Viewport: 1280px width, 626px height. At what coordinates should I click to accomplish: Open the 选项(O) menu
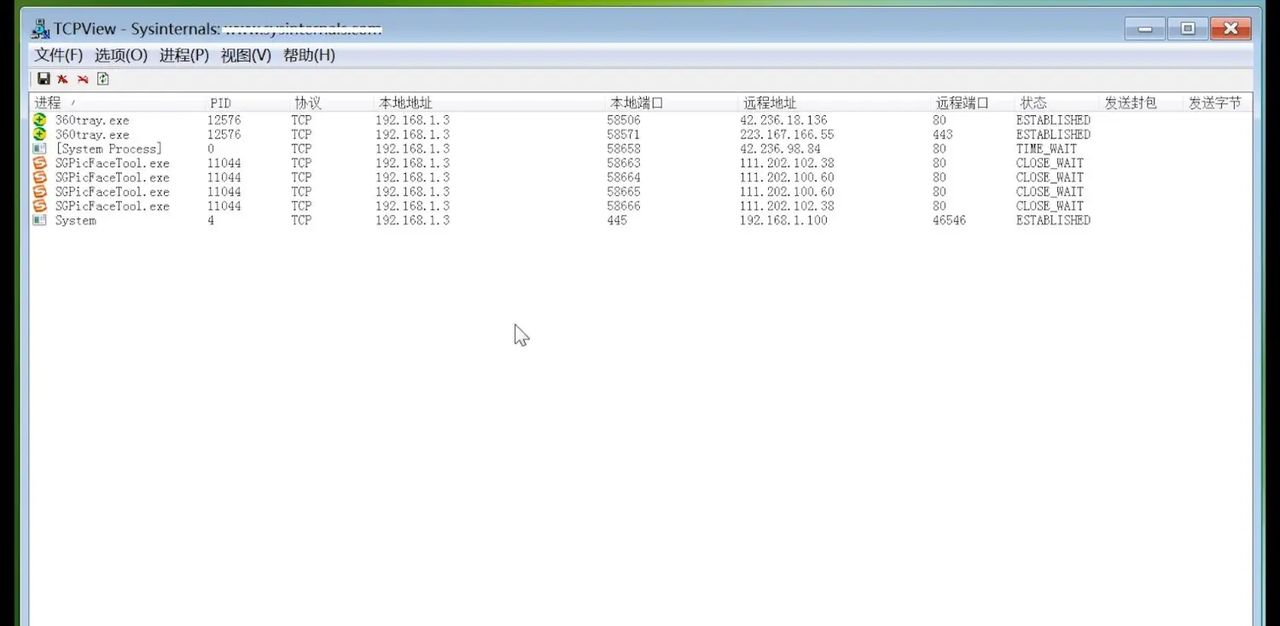coord(121,55)
